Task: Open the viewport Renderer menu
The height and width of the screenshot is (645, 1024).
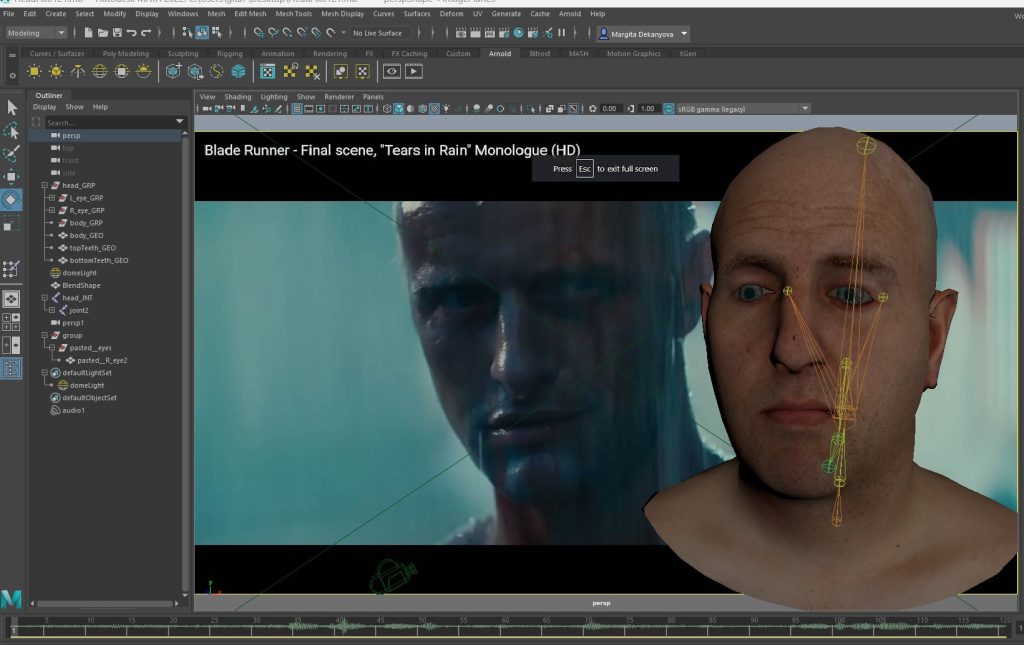Action: click(339, 97)
